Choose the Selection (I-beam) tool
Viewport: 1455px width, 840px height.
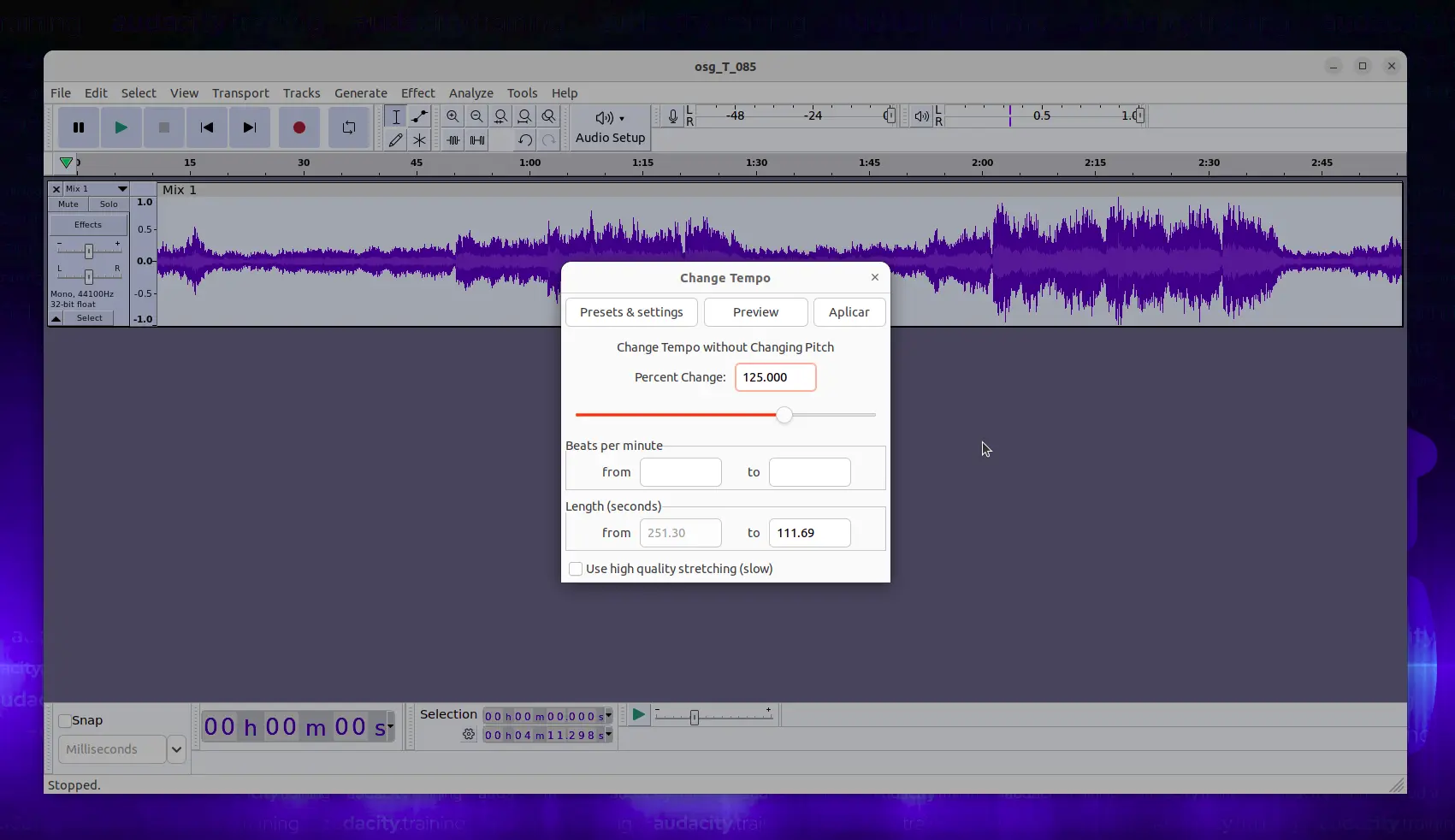pyautogui.click(x=395, y=116)
